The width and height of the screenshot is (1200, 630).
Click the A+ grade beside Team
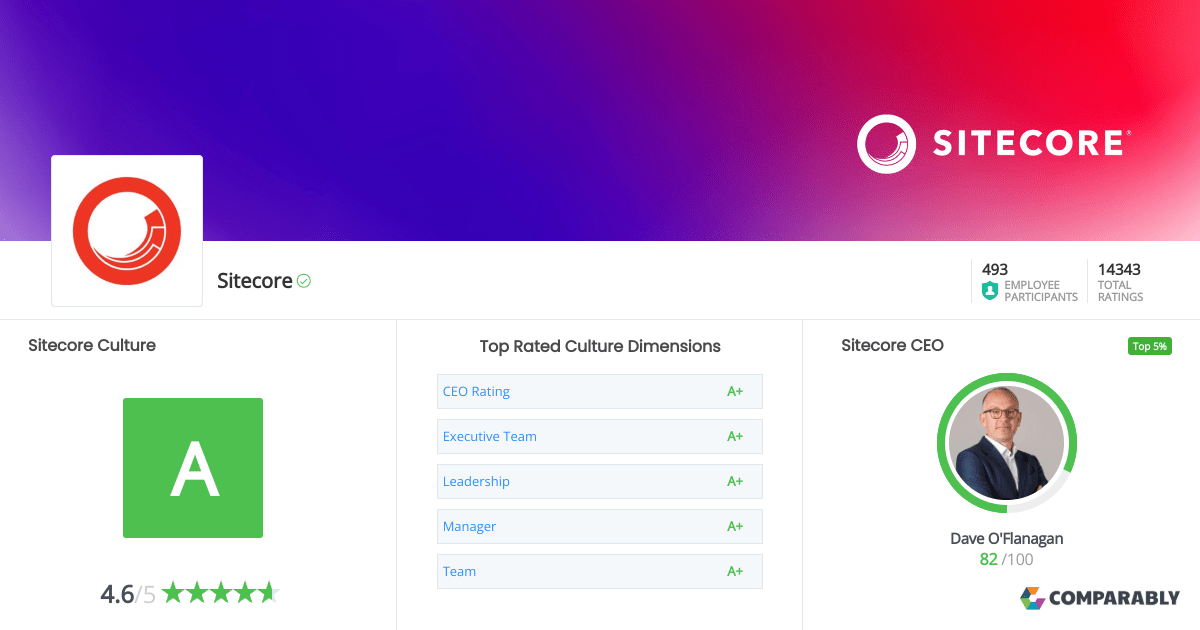736,571
